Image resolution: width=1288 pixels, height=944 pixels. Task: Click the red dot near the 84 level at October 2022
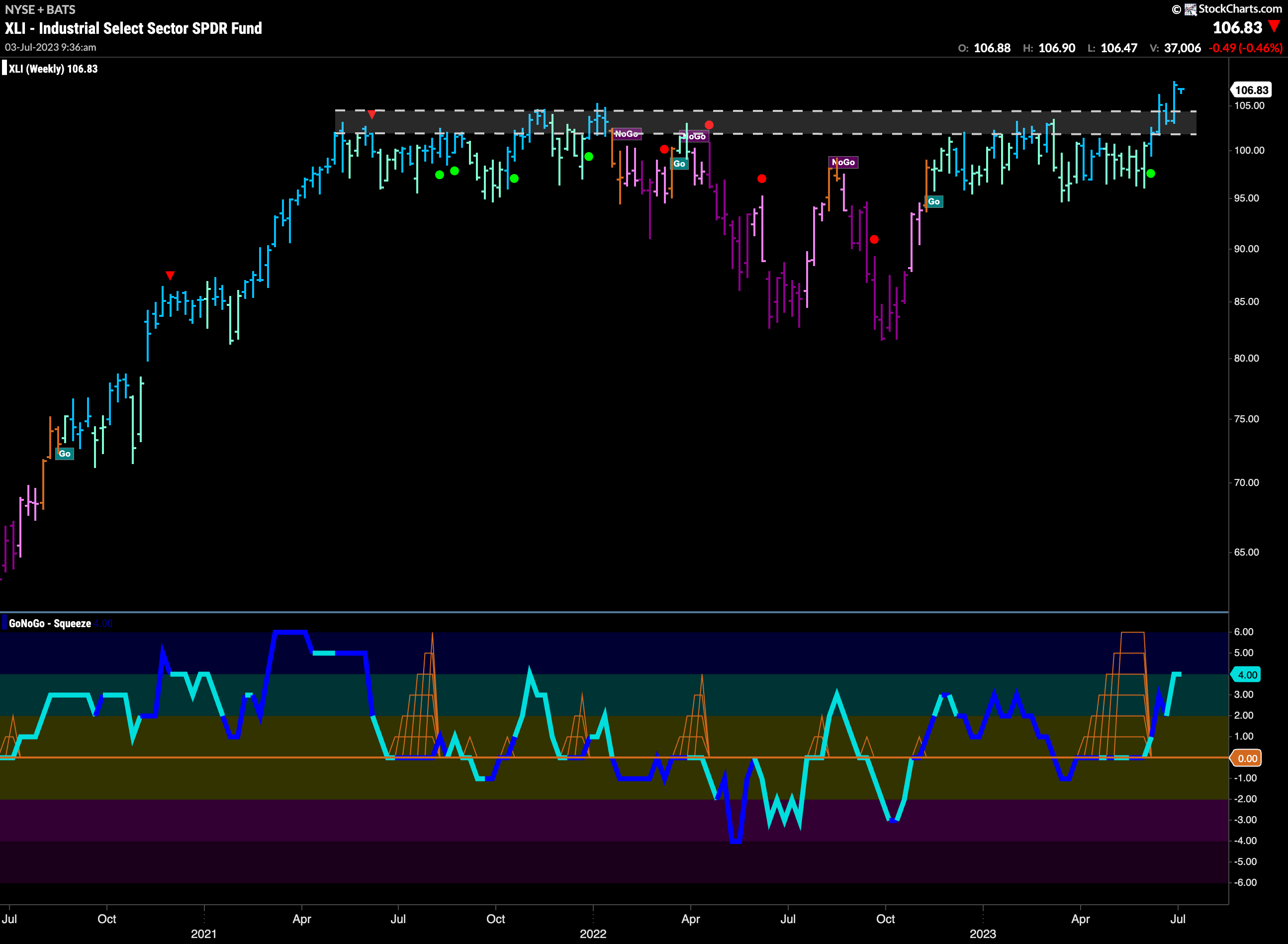click(x=874, y=239)
